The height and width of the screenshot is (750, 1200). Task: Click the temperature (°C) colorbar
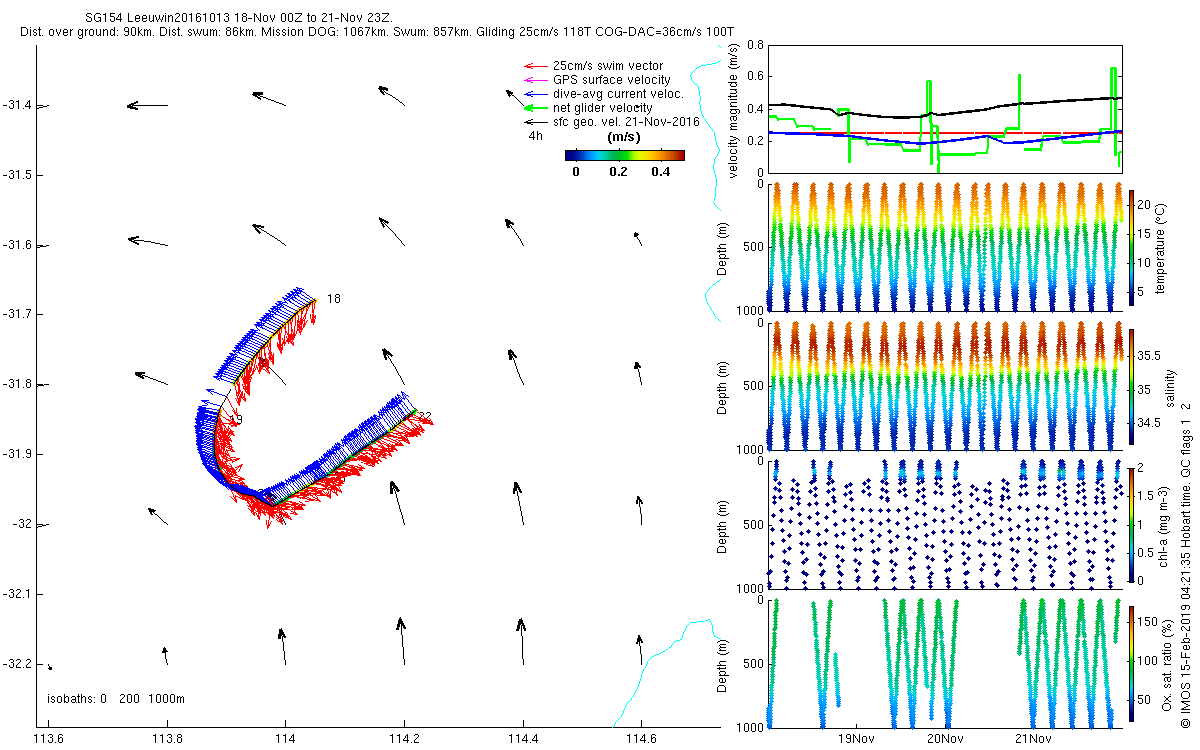[1132, 246]
